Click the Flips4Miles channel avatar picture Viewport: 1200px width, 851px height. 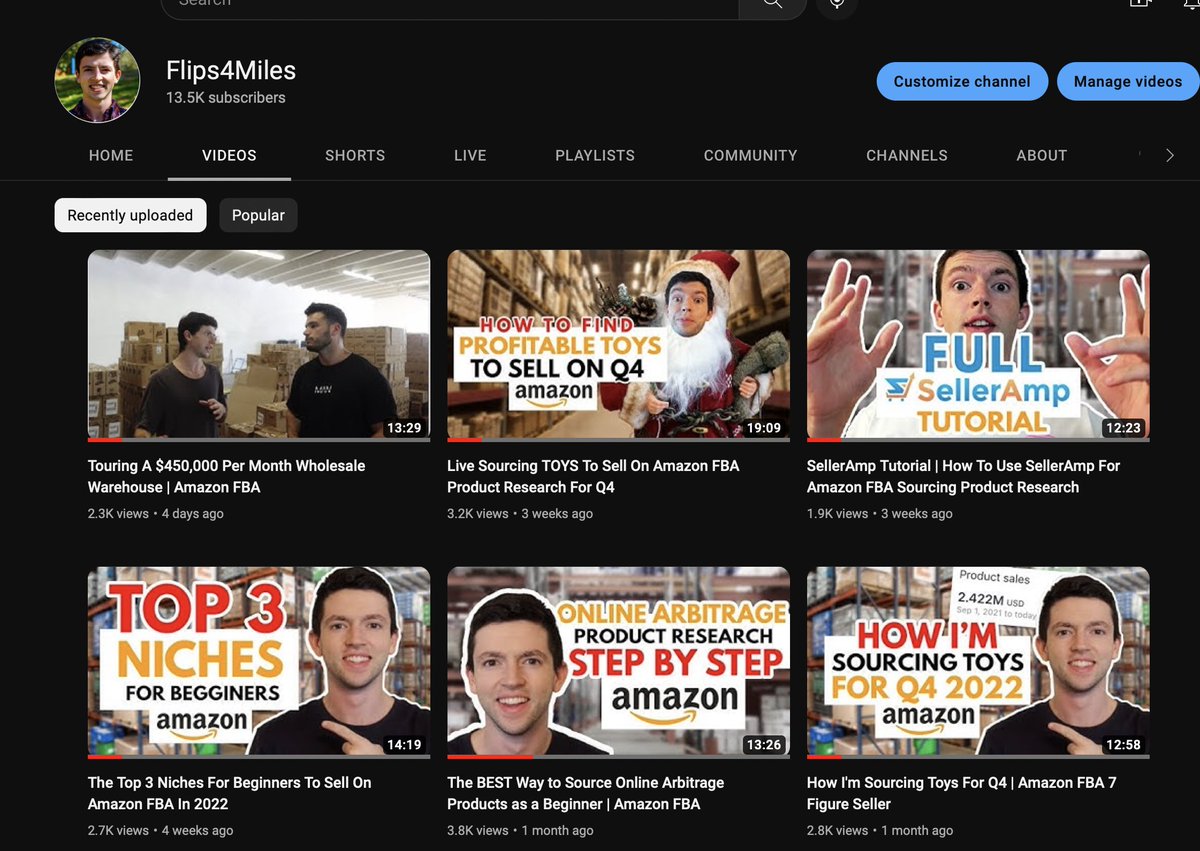click(x=97, y=80)
